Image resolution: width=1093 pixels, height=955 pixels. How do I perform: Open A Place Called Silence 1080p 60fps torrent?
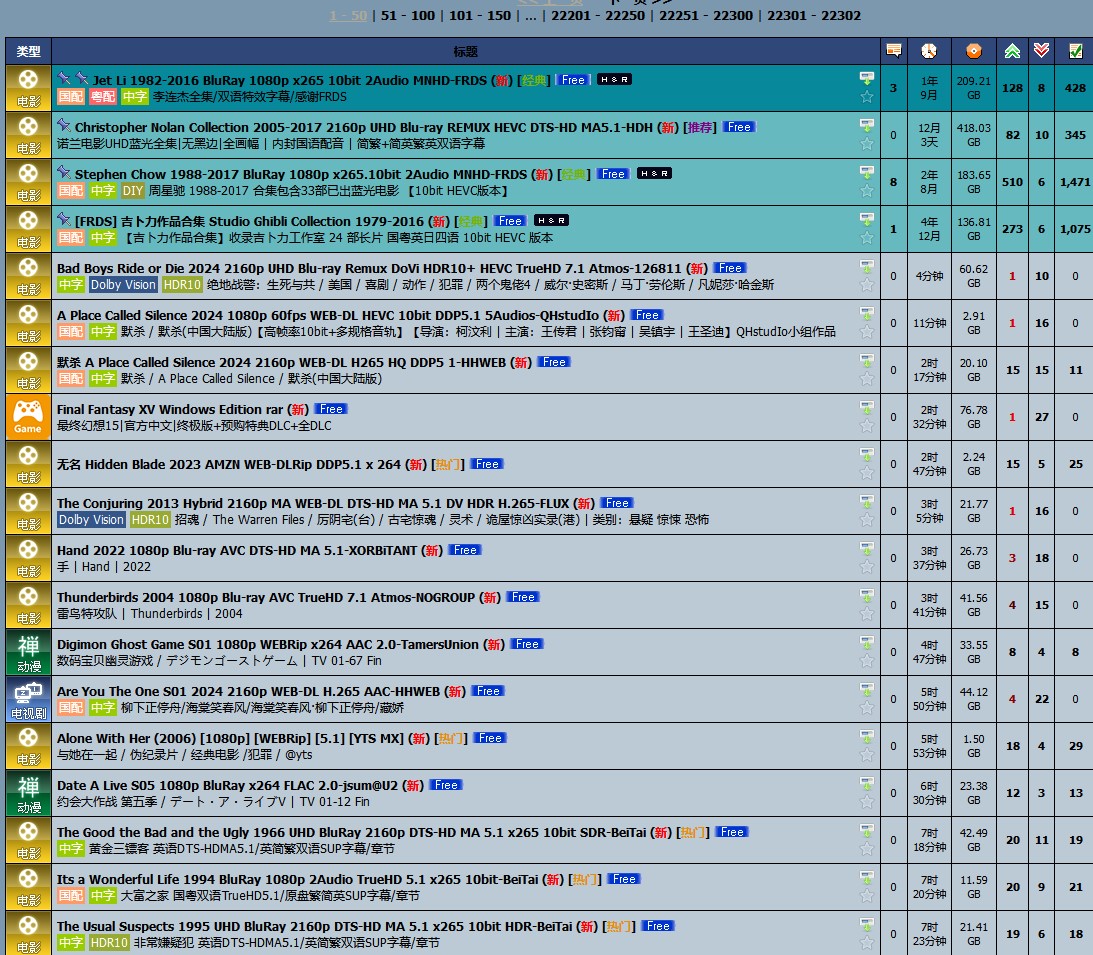click(328, 315)
